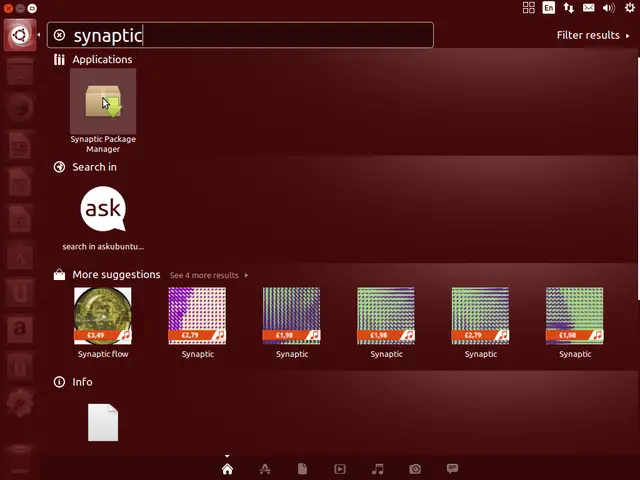
Task: Click the 'search in askubuntu...' label
Action: coord(103,247)
